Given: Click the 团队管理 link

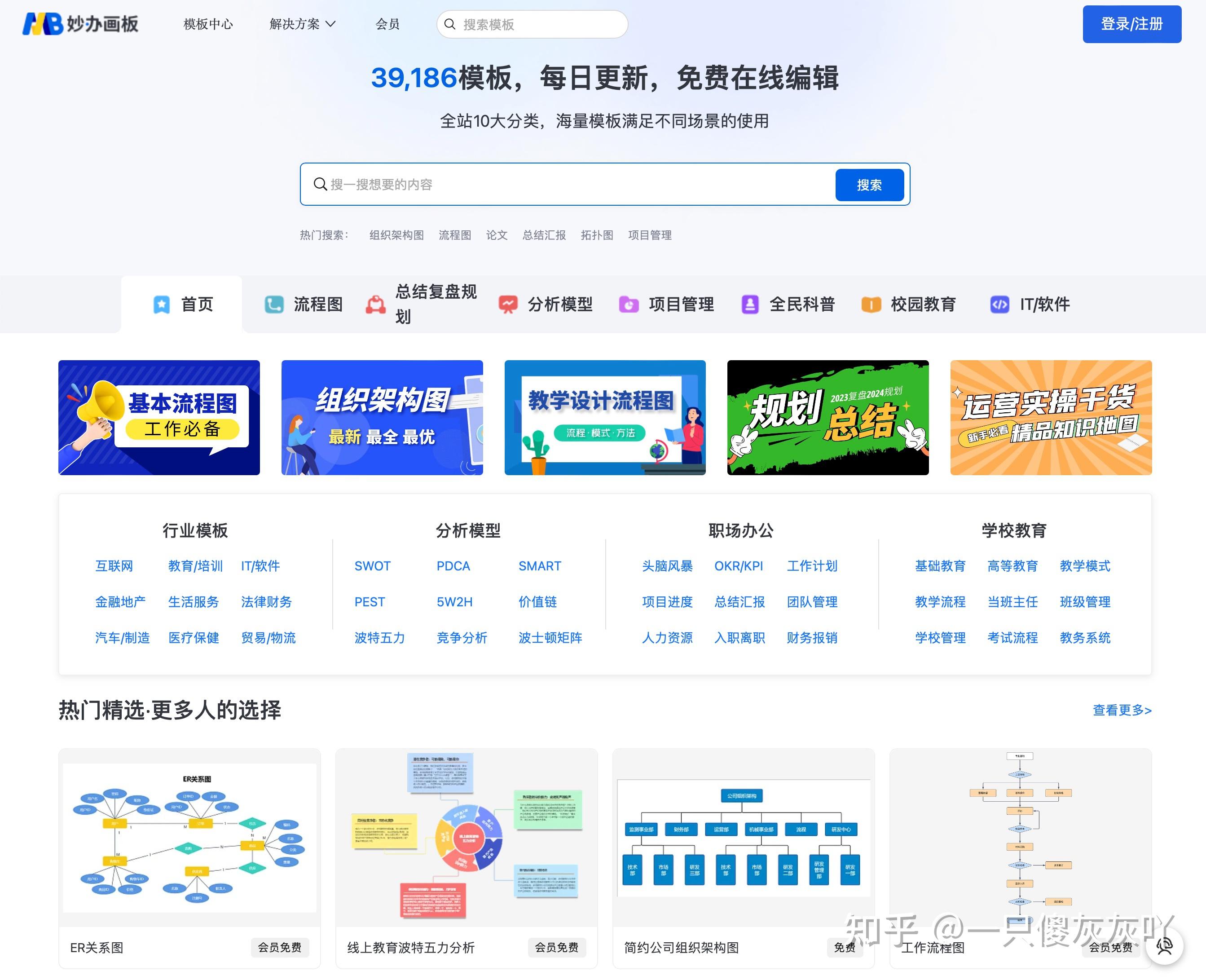Looking at the screenshot, I should tap(812, 602).
